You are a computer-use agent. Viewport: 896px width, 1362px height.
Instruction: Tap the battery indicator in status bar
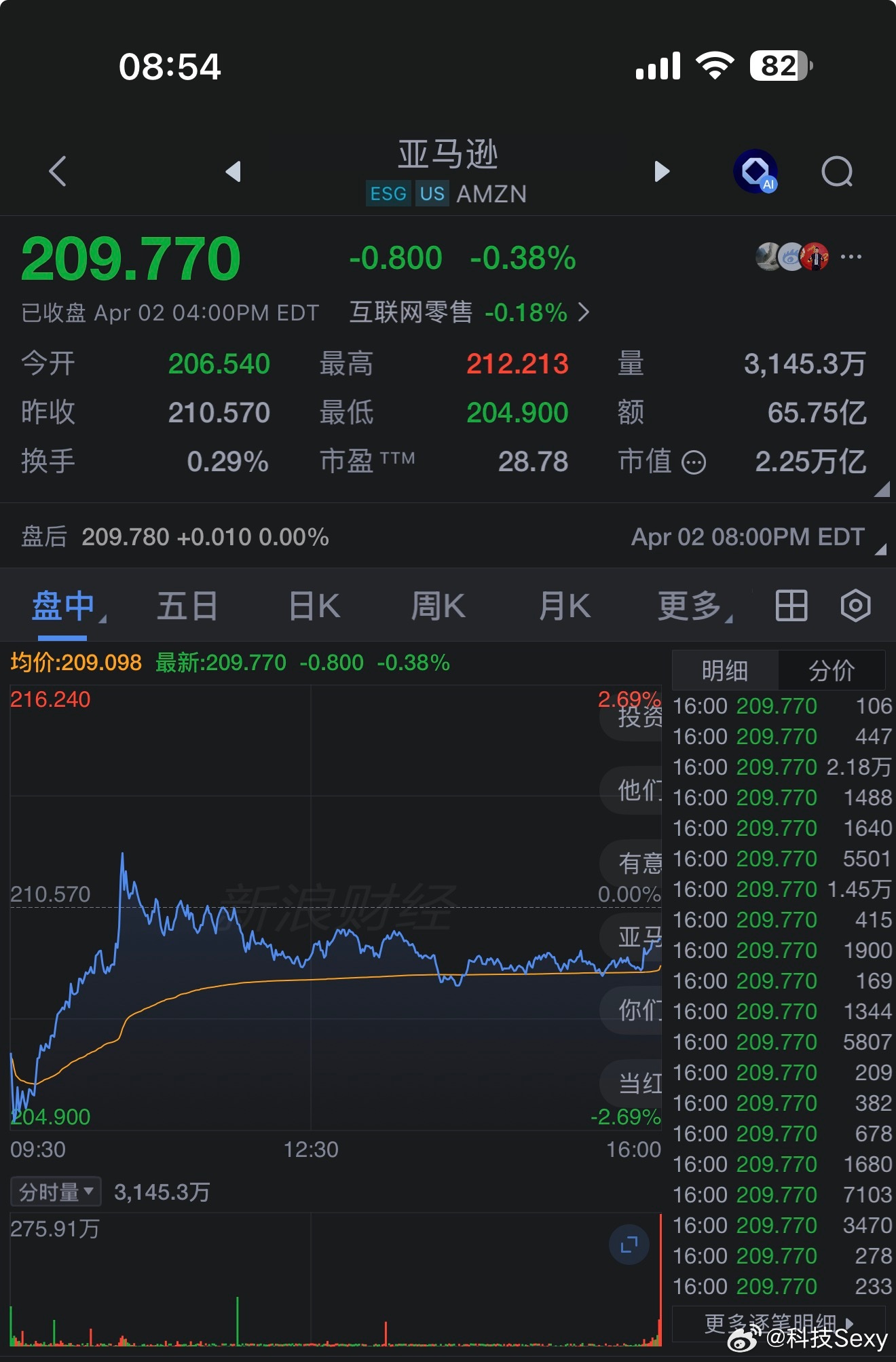(781, 67)
